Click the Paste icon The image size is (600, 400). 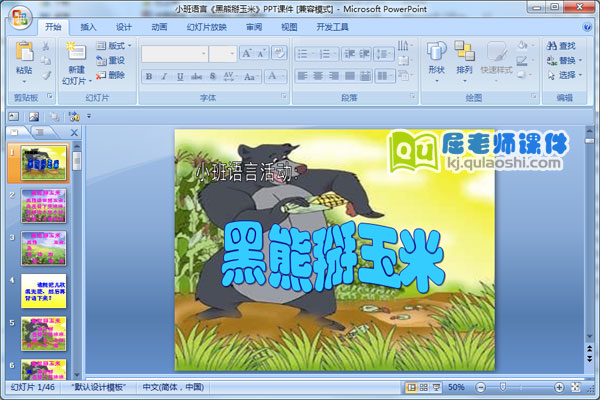coord(24,51)
